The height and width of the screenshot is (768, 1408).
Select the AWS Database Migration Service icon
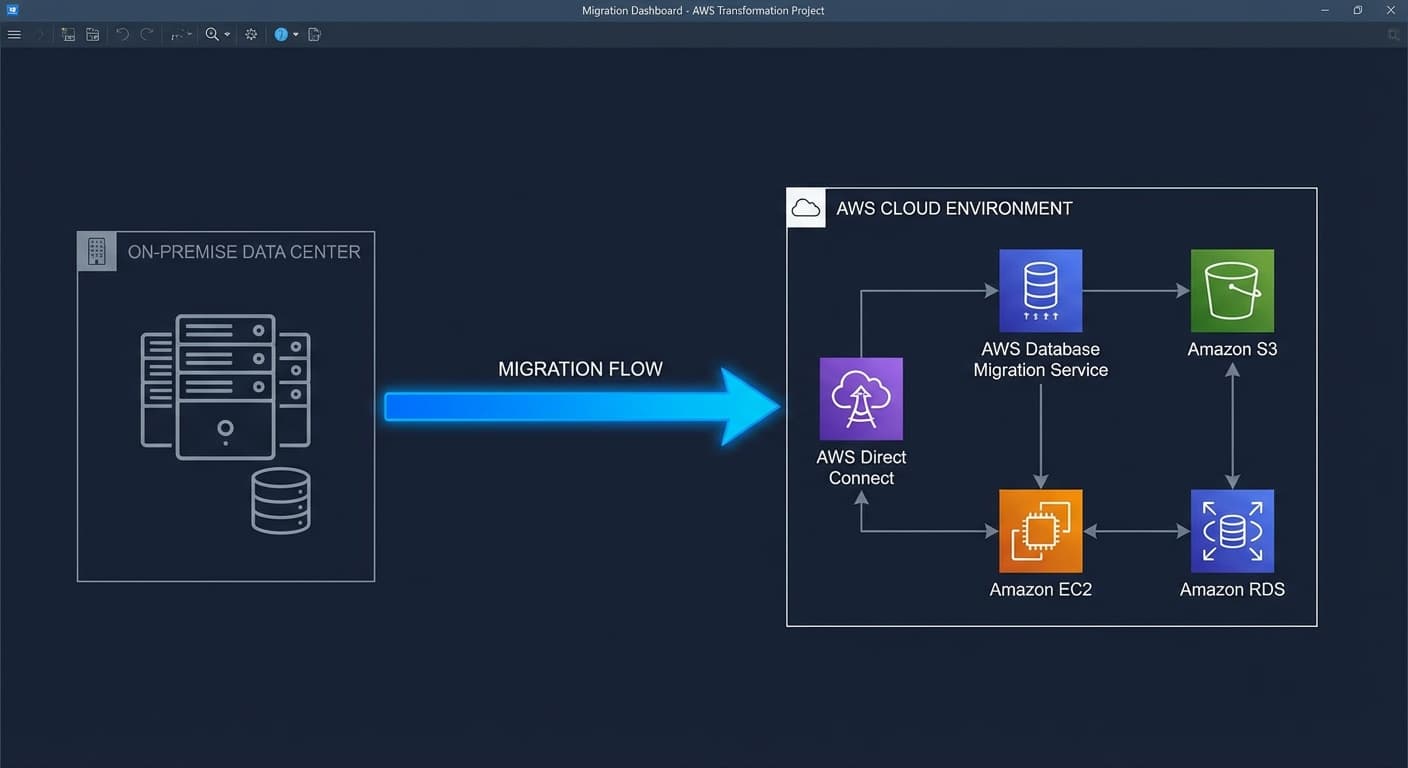point(1041,291)
